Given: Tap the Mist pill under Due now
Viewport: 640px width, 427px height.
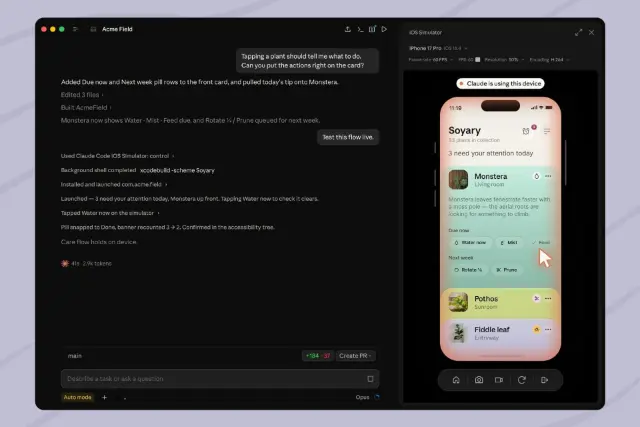Looking at the screenshot, I should [509, 242].
